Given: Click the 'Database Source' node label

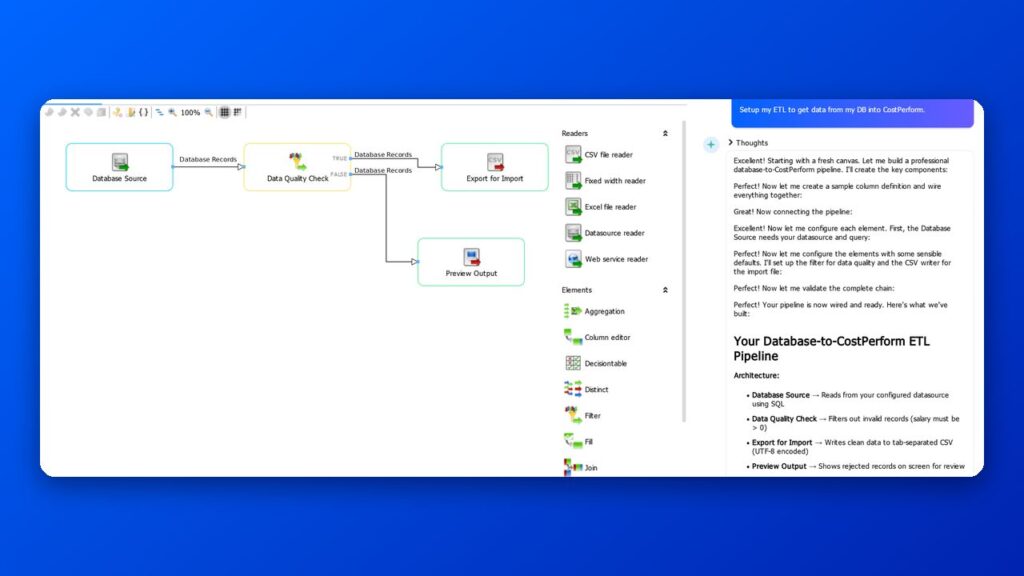Looking at the screenshot, I should pos(120,178).
